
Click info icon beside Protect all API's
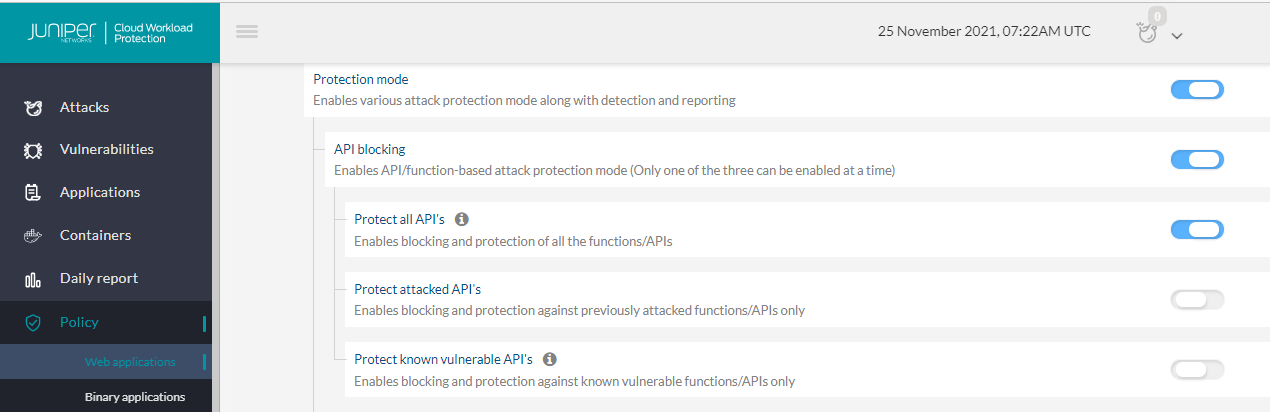coord(462,219)
